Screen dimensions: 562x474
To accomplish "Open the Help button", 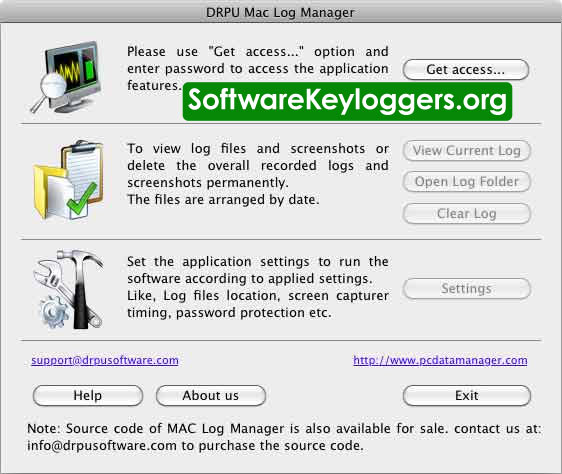I will 88,395.
